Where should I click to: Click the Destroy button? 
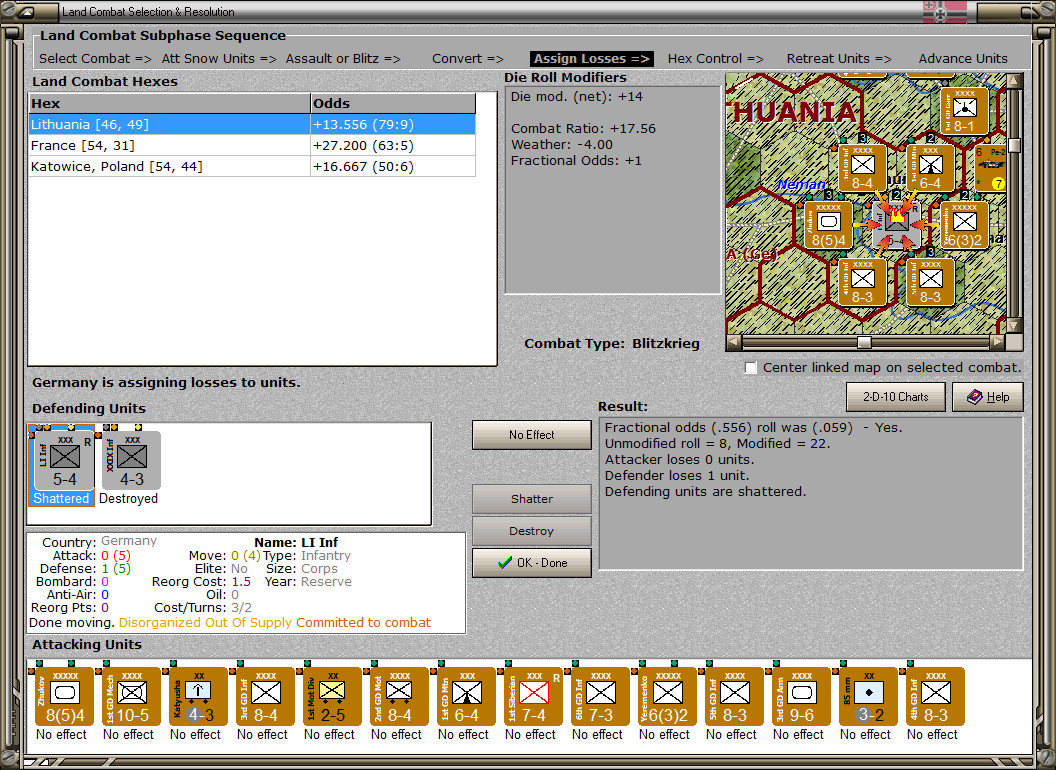pyautogui.click(x=532, y=531)
